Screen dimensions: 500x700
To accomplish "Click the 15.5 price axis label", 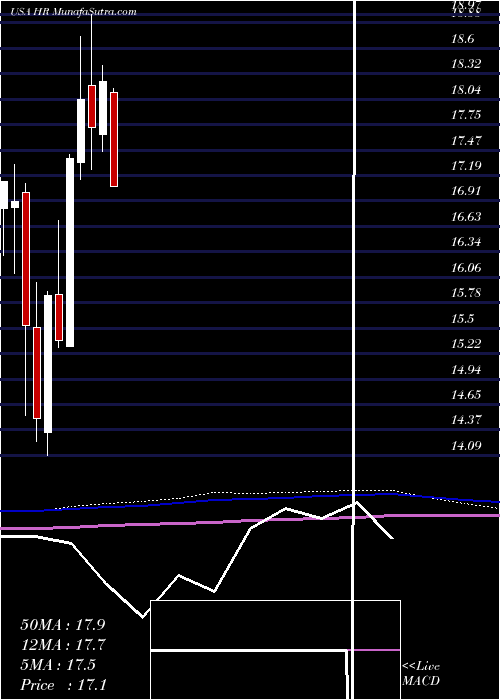I will point(462,318).
